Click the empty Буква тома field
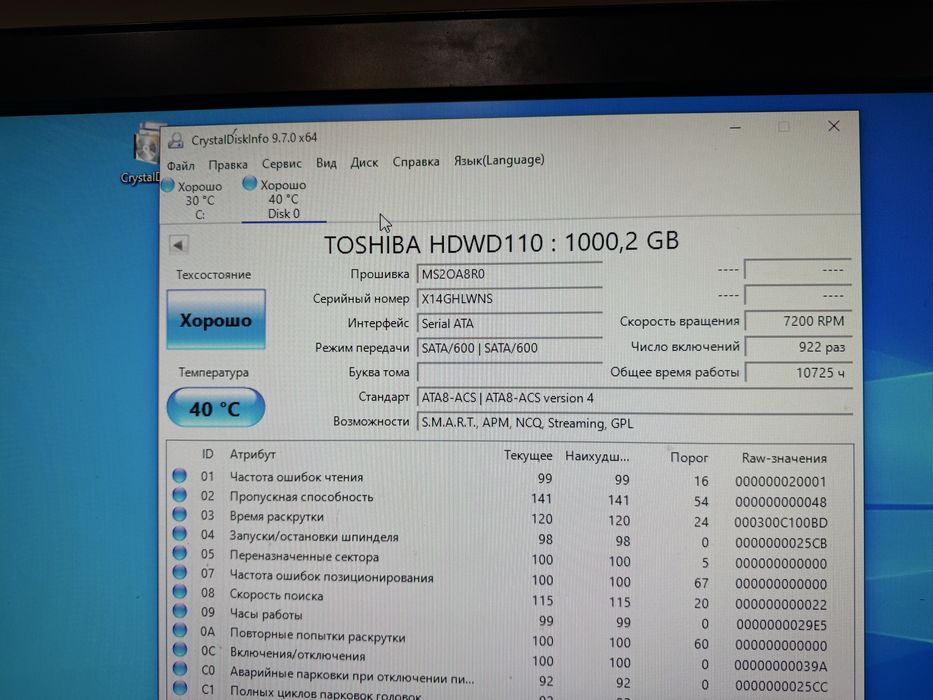 [509, 373]
